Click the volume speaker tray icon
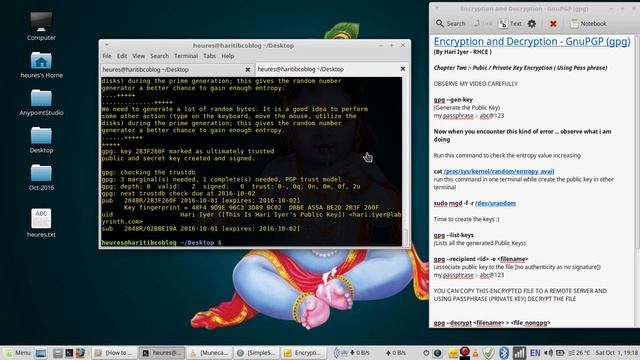Screen dimensions: 640x360 [549, 353]
